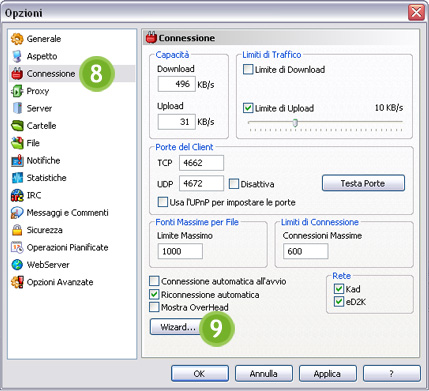Toggle the Disattiva UDP checkbox
The width and height of the screenshot is (429, 391).
point(234,184)
